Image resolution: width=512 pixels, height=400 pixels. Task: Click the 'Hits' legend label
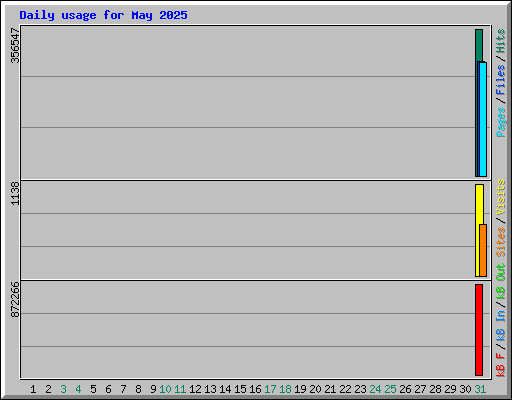501,41
